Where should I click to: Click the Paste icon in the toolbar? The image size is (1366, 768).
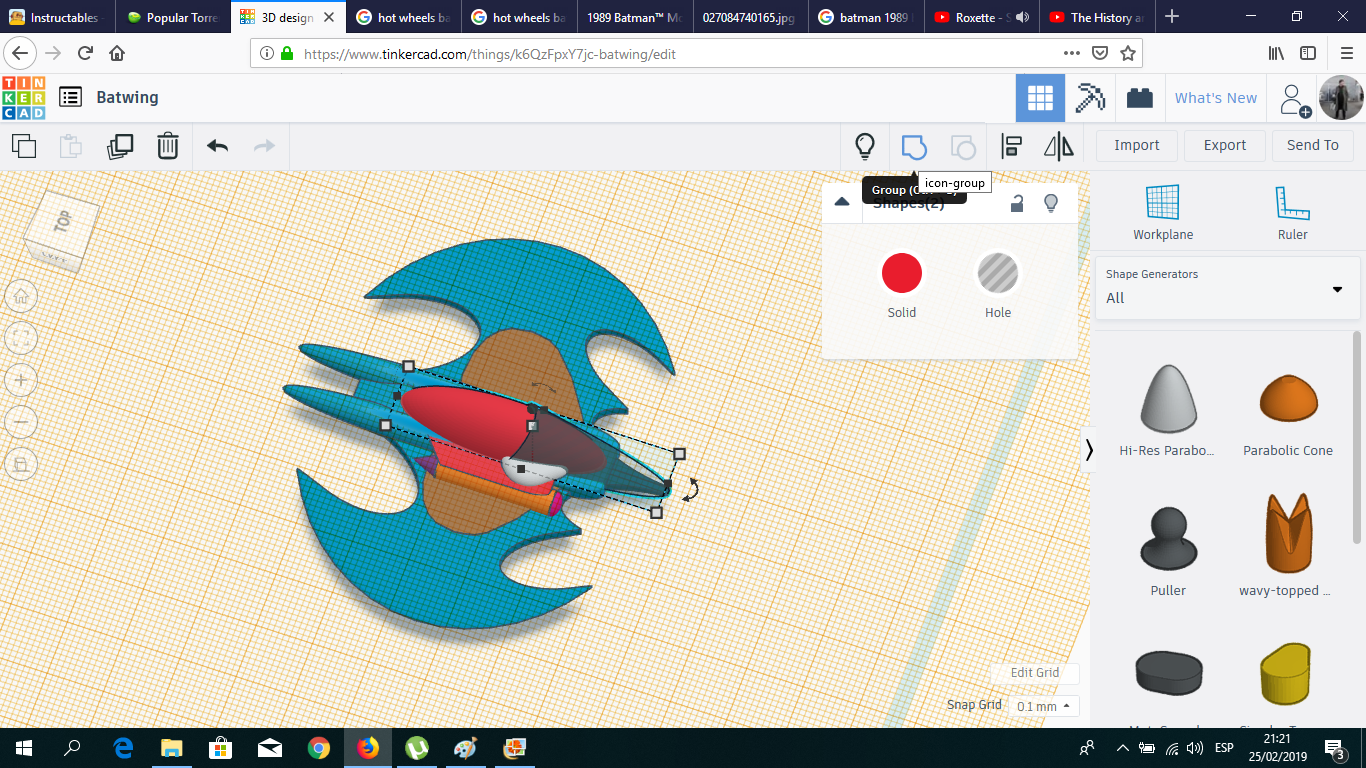coord(71,146)
